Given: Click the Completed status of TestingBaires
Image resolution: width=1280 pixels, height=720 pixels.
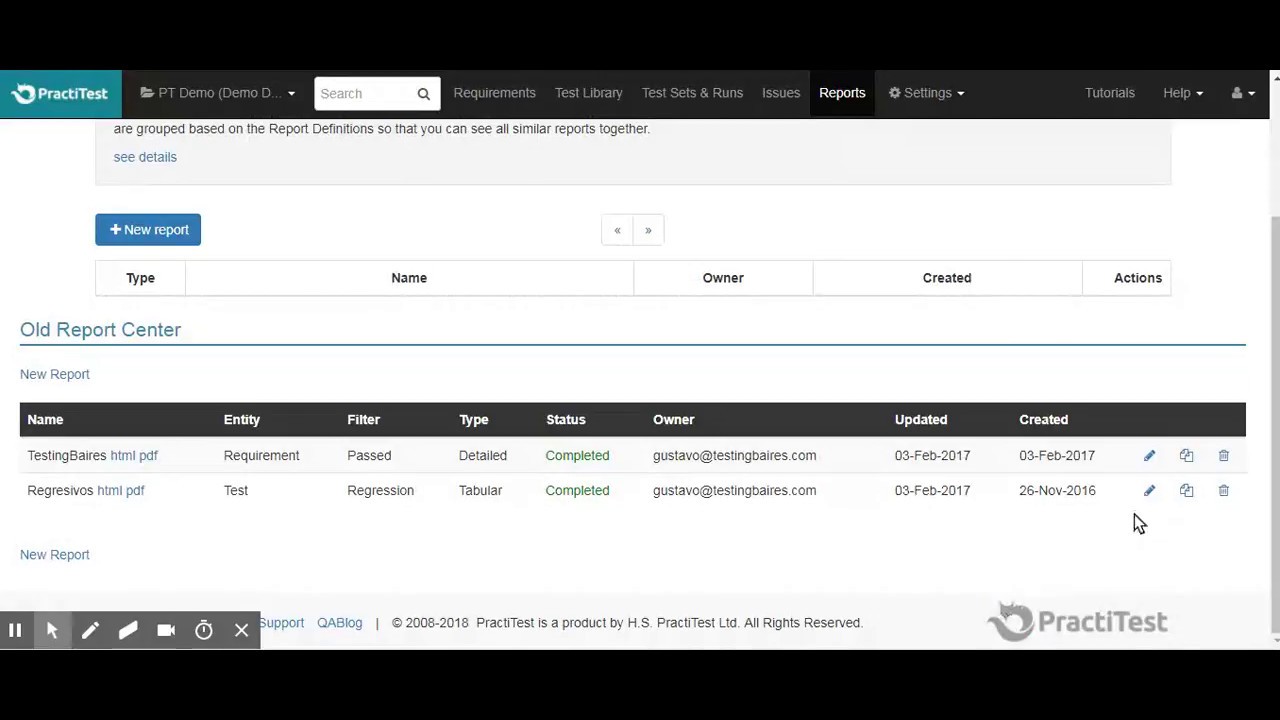Looking at the screenshot, I should [577, 456].
